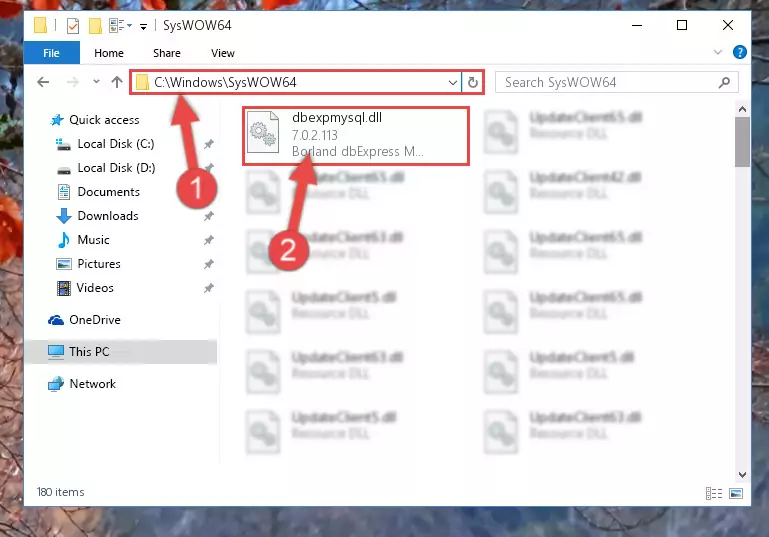Click the dbexpmysql.dll gear file icon
This screenshot has width=769, height=537.
[263, 133]
